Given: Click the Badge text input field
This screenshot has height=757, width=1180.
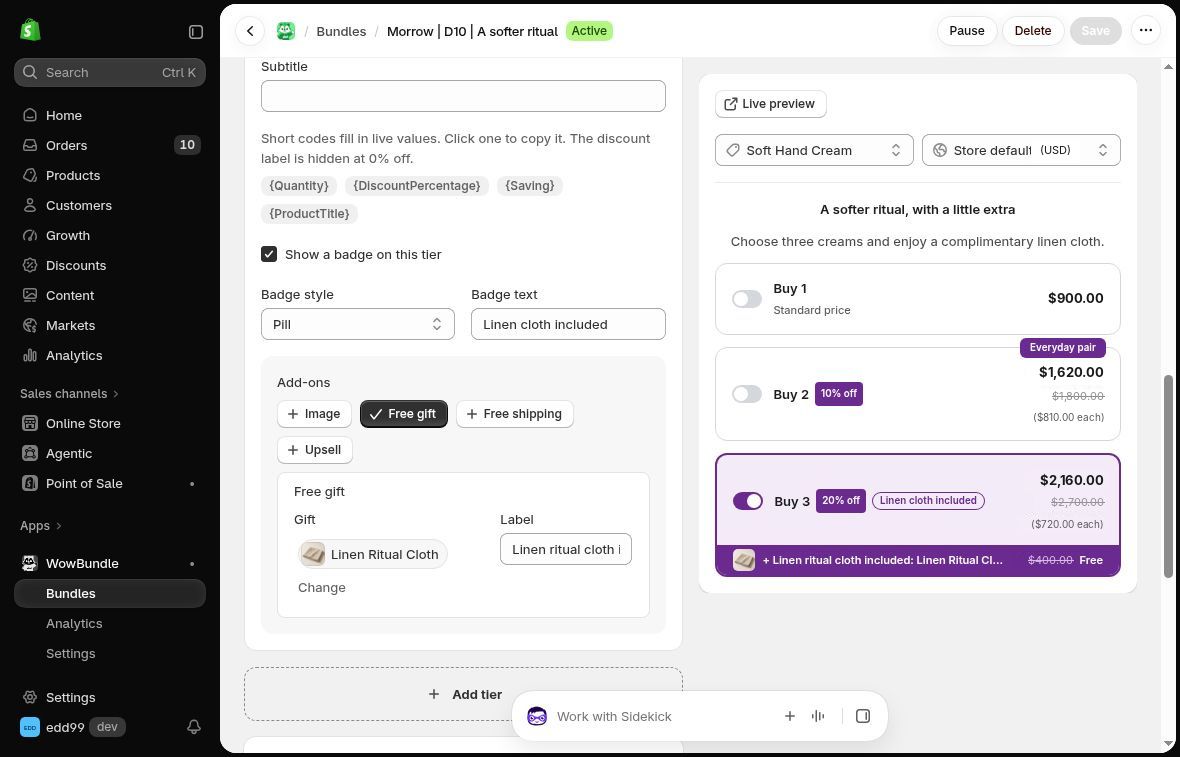Looking at the screenshot, I should (568, 324).
